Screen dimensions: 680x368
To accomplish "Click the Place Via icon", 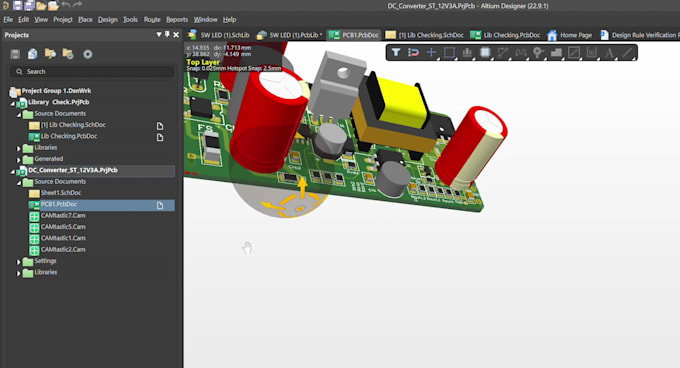I will pyautogui.click(x=538, y=52).
